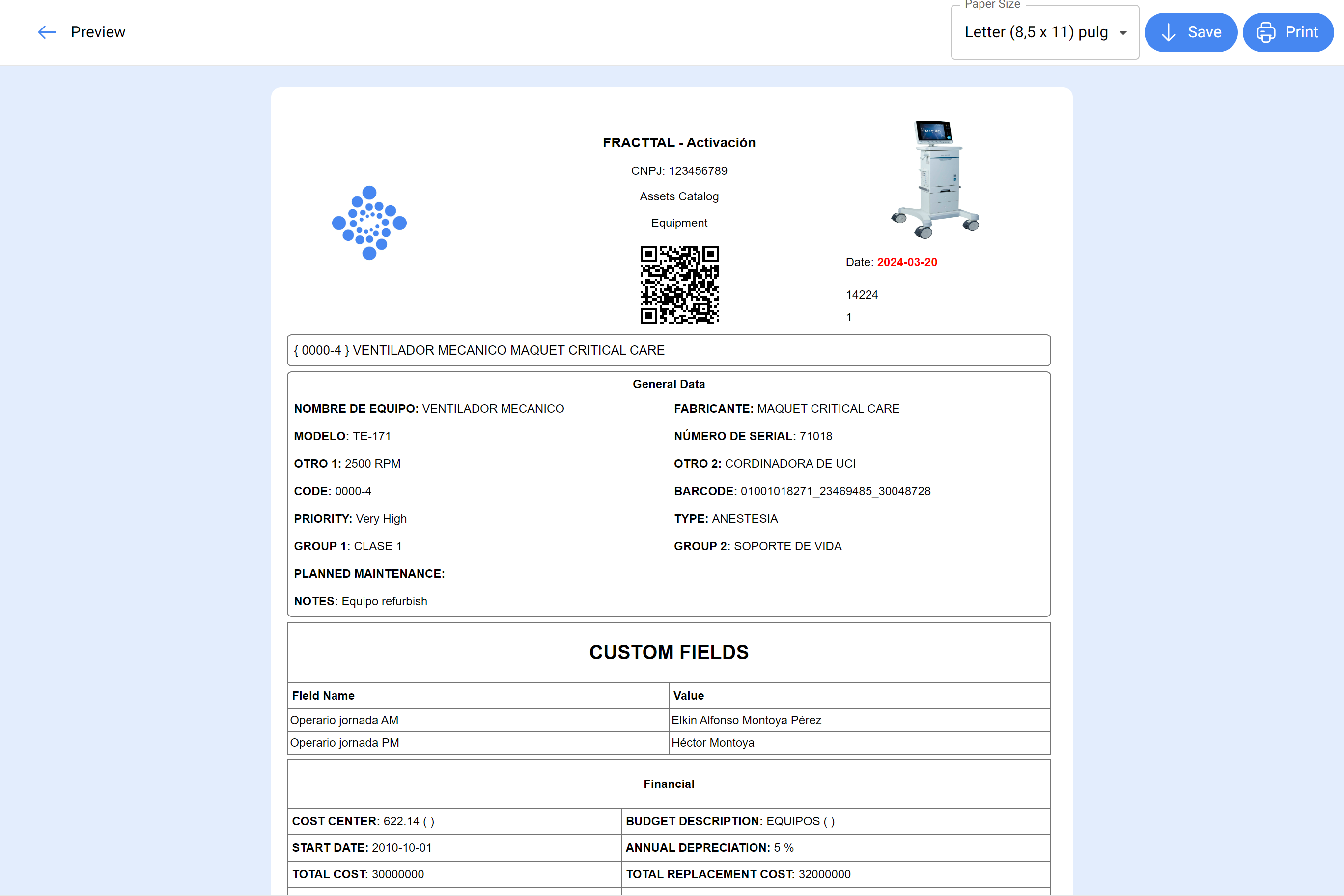
Task: Click GROUP 1: CLASE 1
Action: click(347, 546)
